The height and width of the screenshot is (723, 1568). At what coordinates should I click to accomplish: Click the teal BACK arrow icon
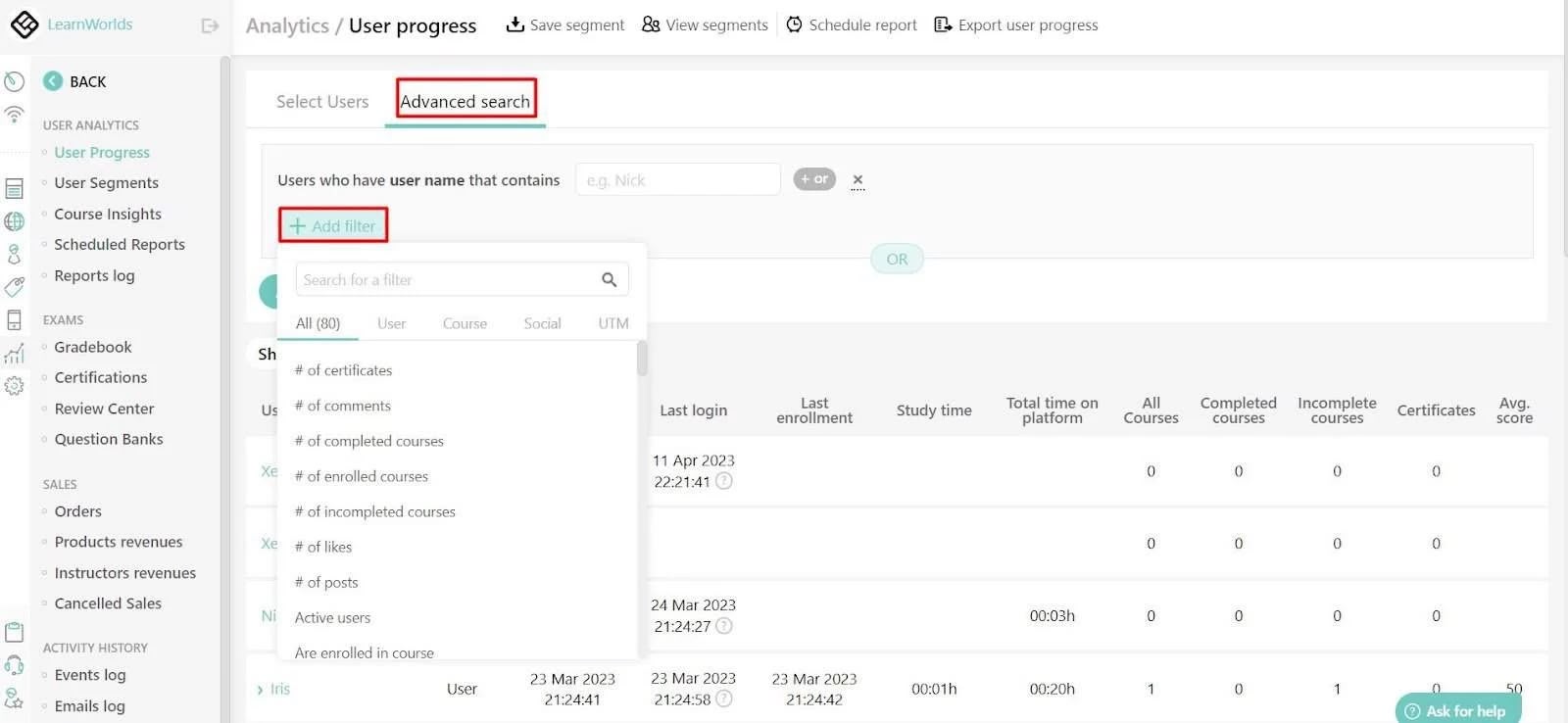tap(53, 81)
